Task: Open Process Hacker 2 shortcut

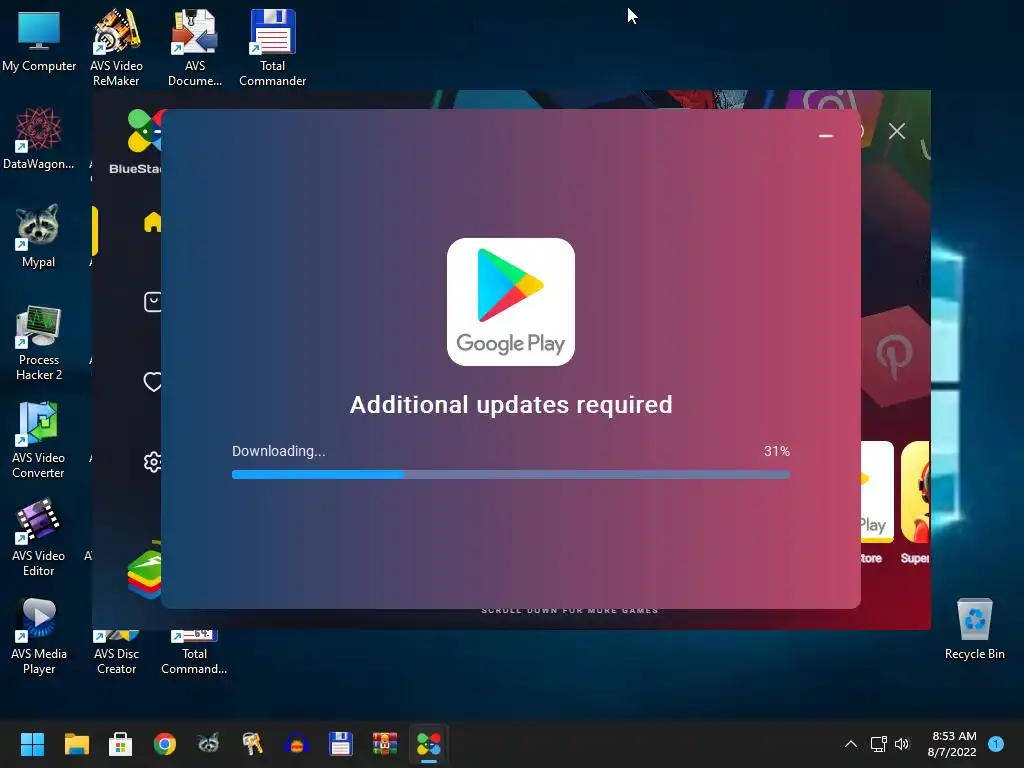Action: click(39, 342)
